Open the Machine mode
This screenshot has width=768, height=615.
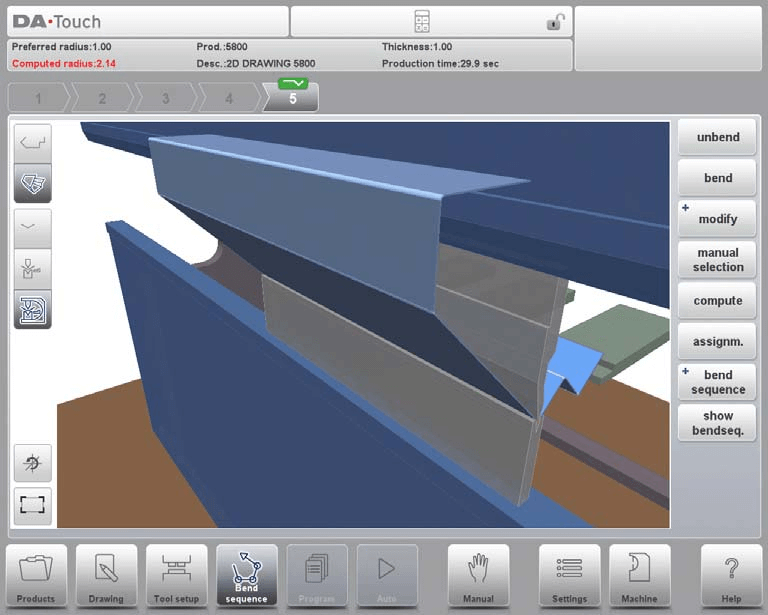tap(640, 576)
